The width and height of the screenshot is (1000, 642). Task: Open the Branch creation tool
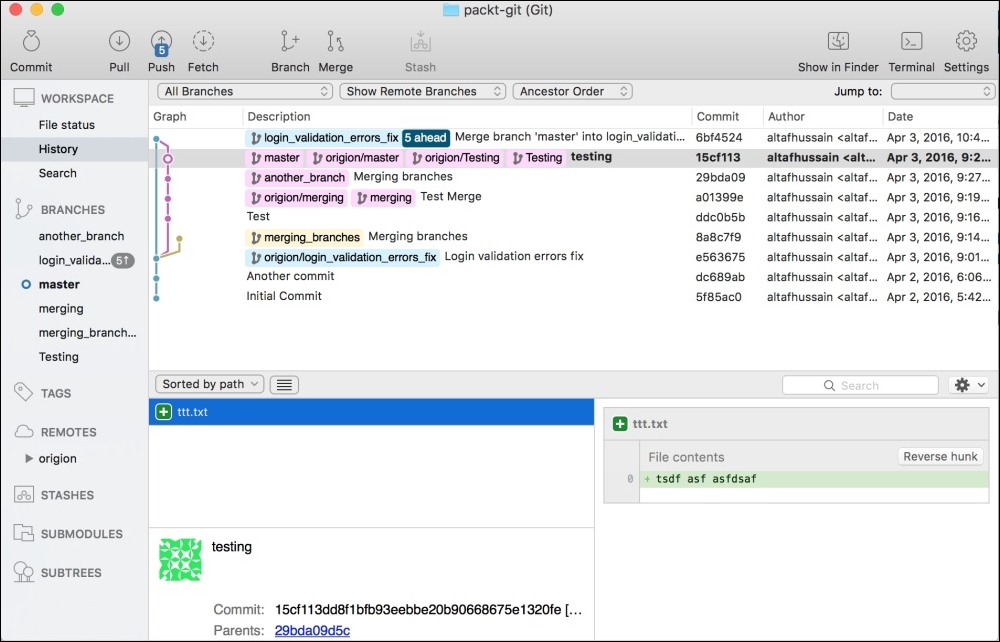pos(290,44)
